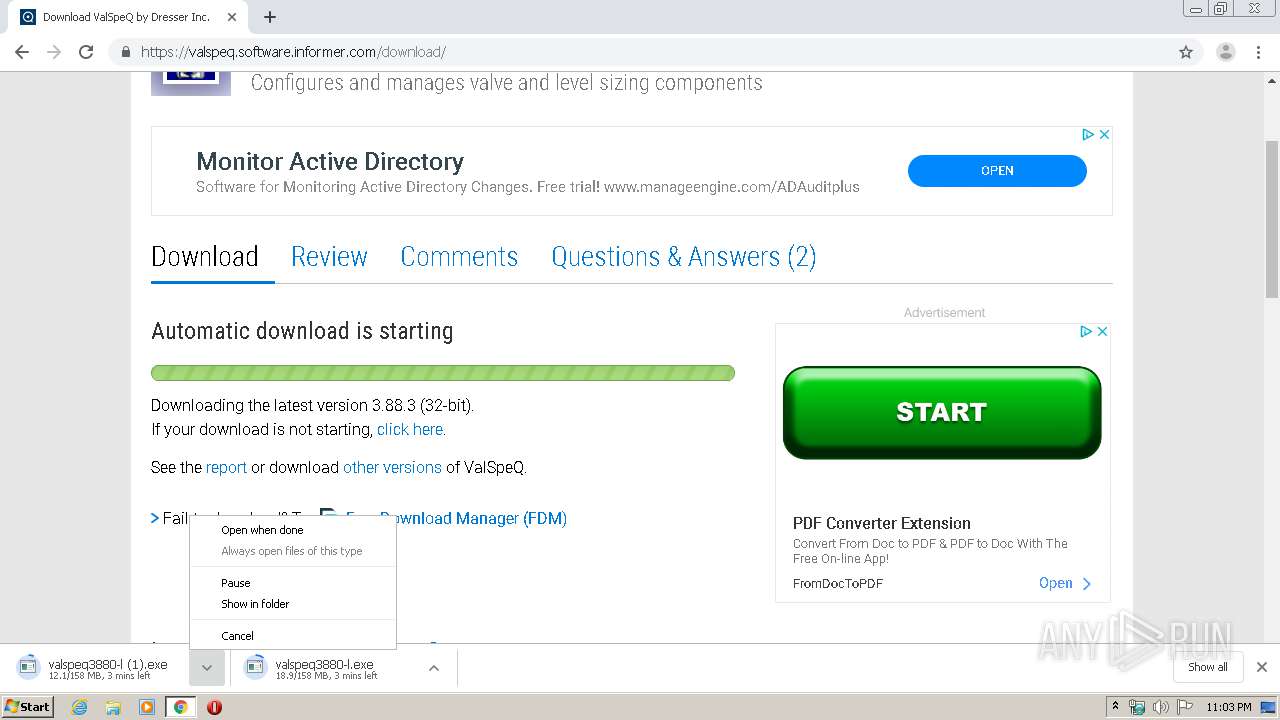Open the media player taskbar icon
Viewport: 1280px width, 720px height.
(147, 707)
